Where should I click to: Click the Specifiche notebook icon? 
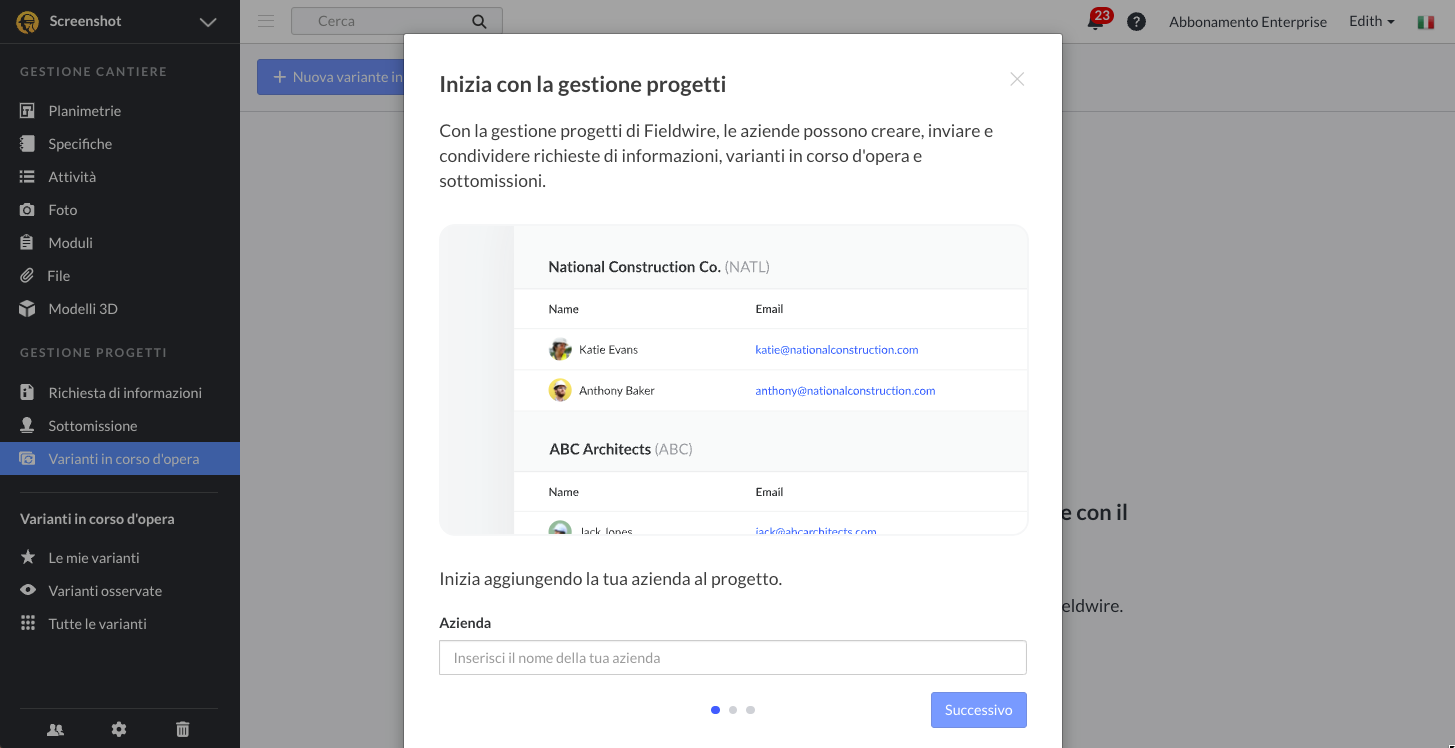28,144
